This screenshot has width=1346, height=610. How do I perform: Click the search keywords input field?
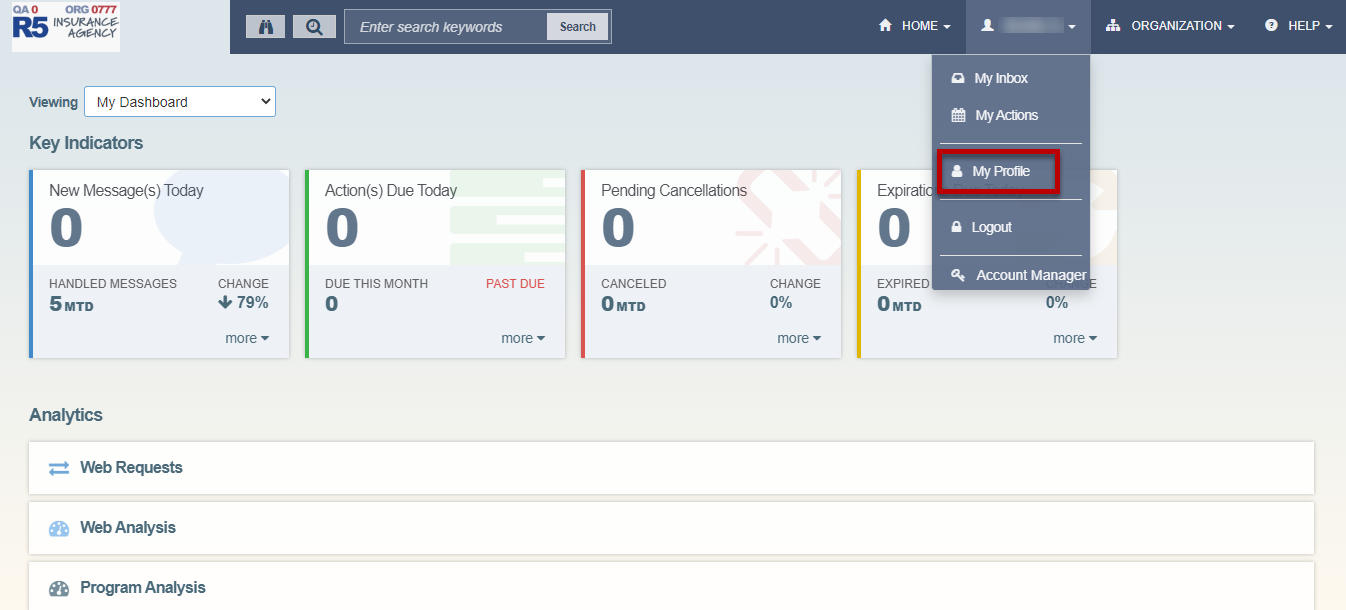click(x=446, y=27)
